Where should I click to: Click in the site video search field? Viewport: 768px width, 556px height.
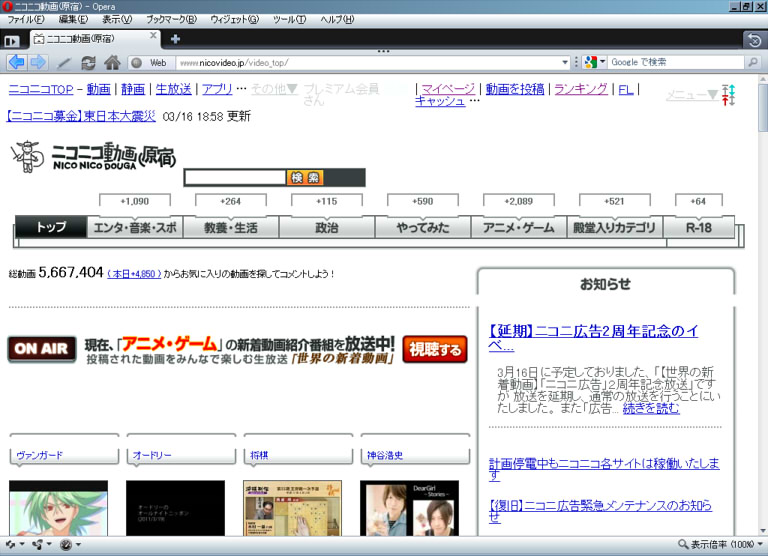pos(235,177)
